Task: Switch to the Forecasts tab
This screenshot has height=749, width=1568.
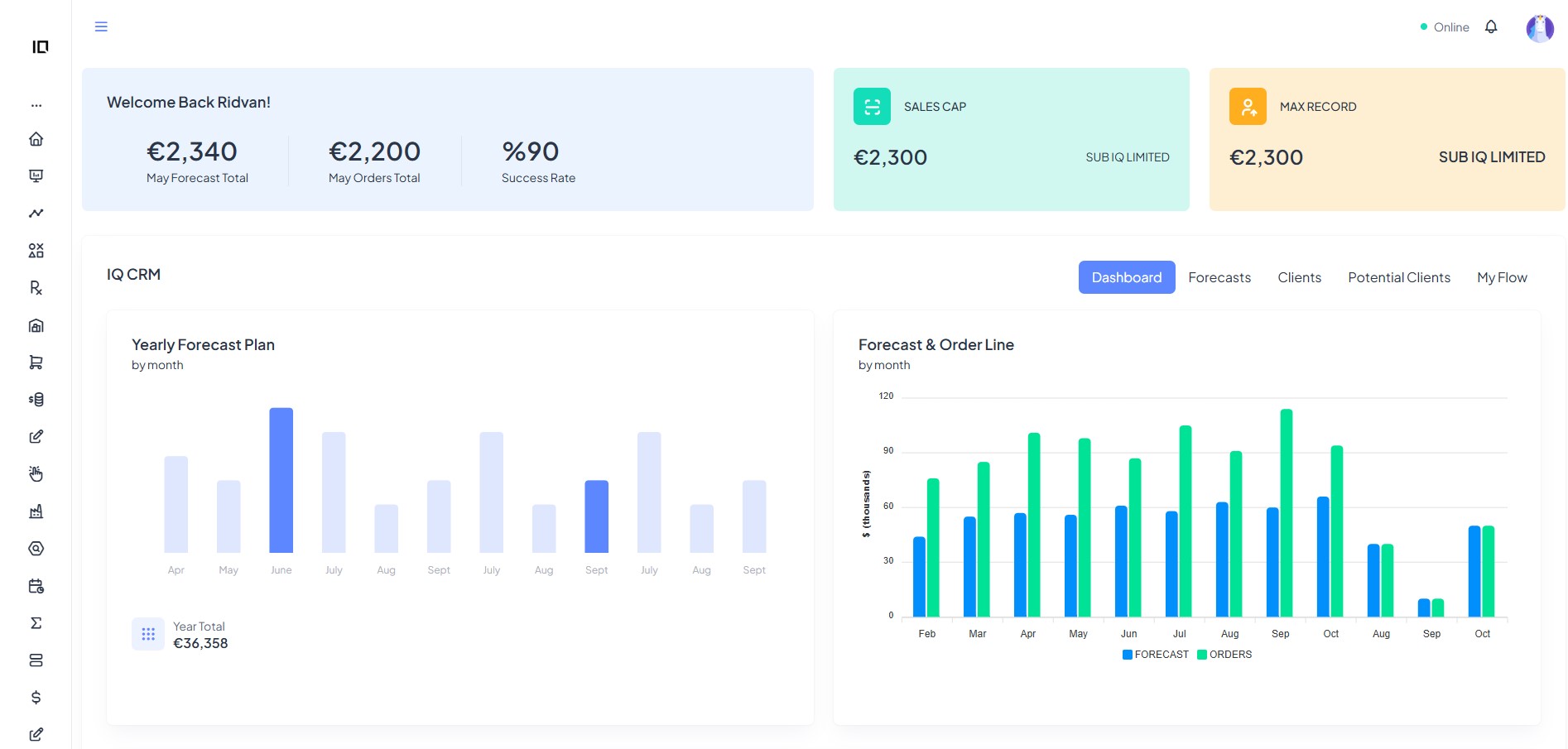Action: click(1219, 277)
